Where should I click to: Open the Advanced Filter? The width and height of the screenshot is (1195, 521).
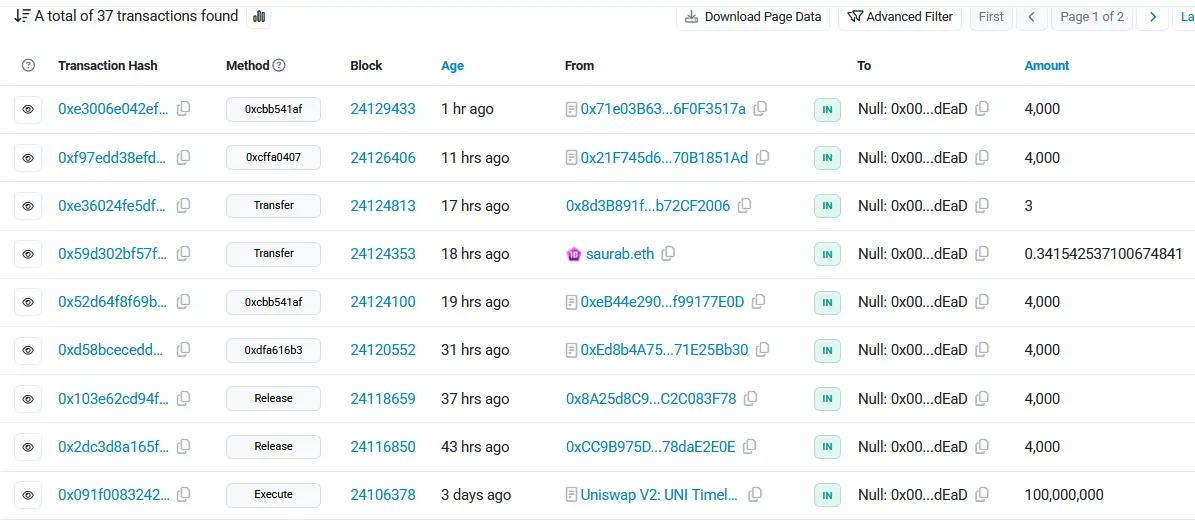tap(900, 17)
